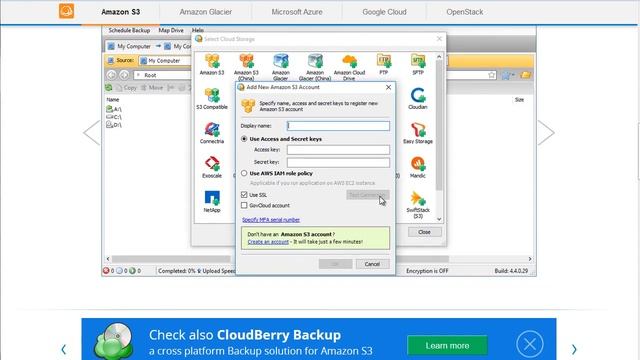Switch to the Amazon S3 tab
This screenshot has height=360, width=640.
120,12
